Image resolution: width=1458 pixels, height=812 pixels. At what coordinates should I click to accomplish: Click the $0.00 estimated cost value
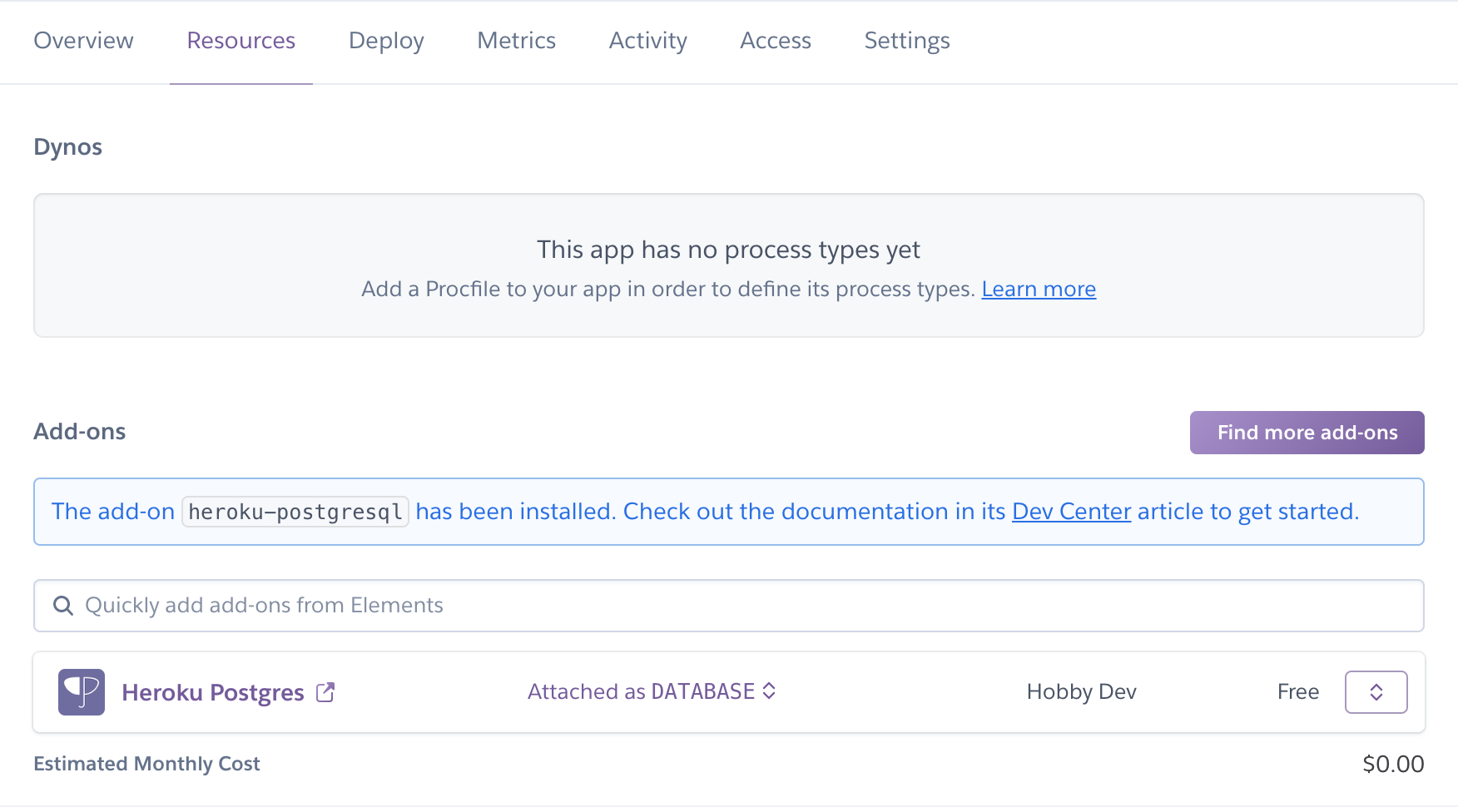1393,764
